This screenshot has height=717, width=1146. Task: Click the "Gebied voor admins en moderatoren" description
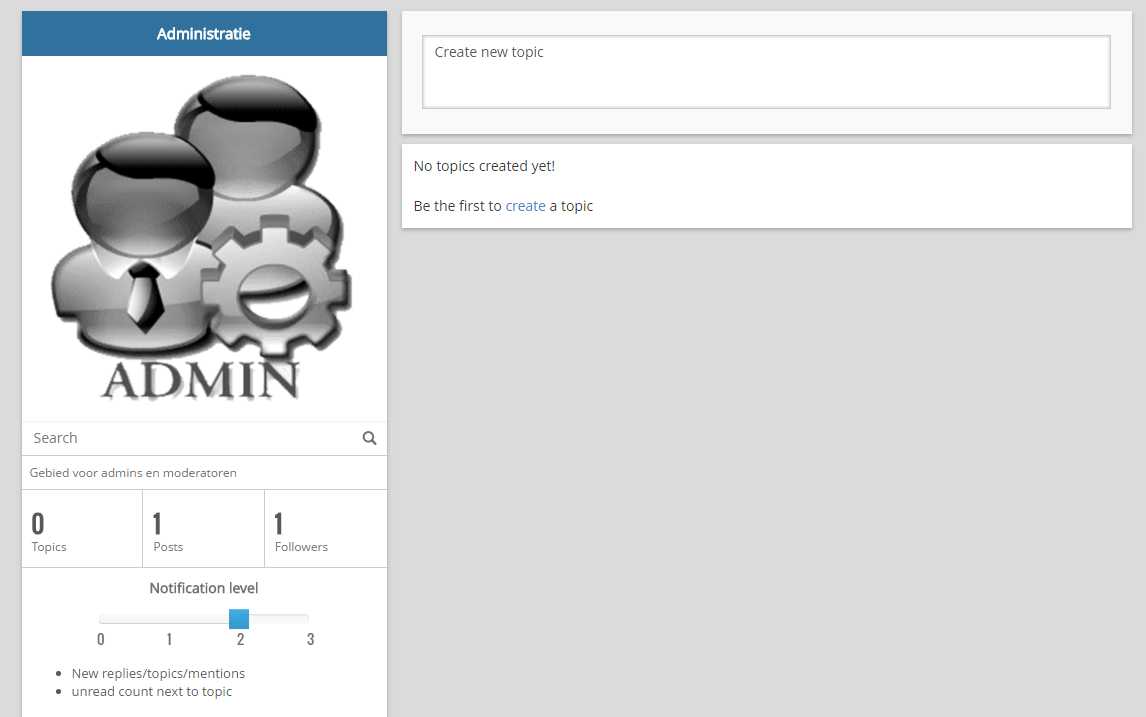(x=133, y=473)
